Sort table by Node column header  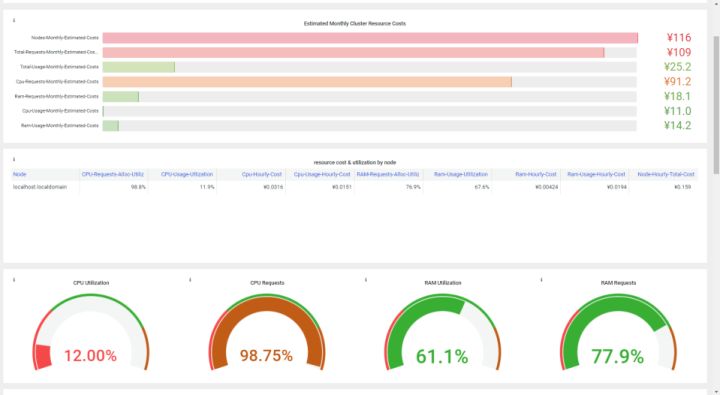pyautogui.click(x=20, y=175)
